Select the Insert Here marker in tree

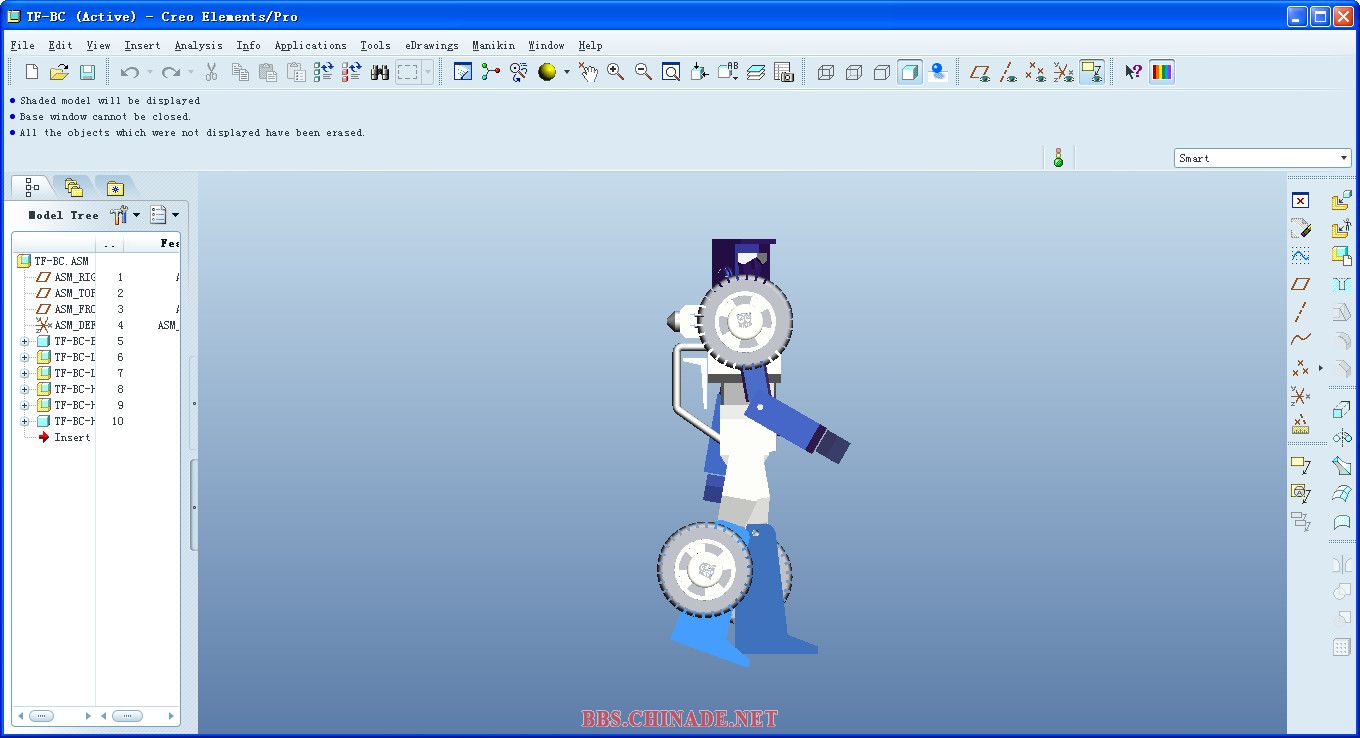click(x=64, y=437)
